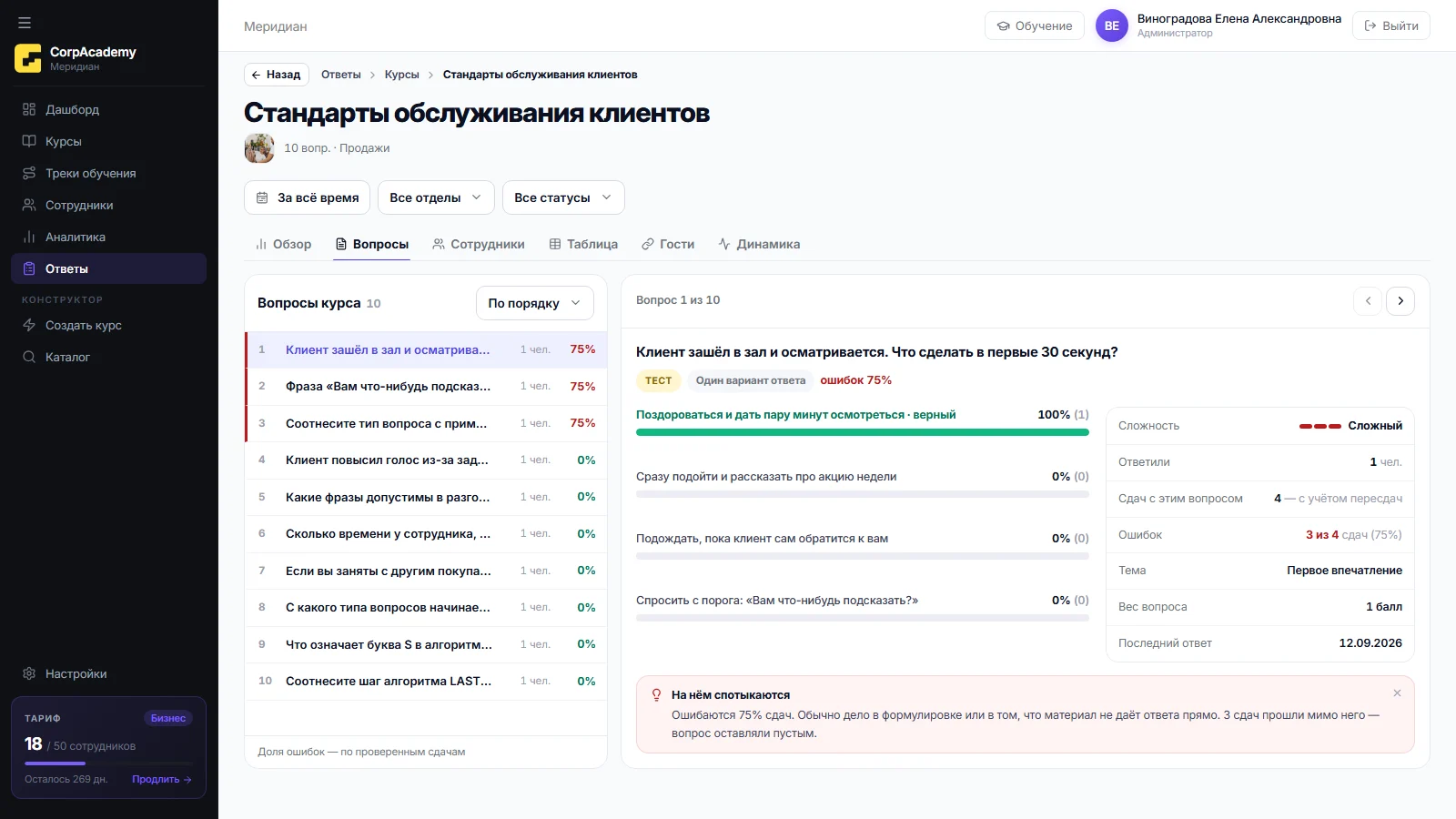Select question 9 Что означает буква S

point(426,644)
